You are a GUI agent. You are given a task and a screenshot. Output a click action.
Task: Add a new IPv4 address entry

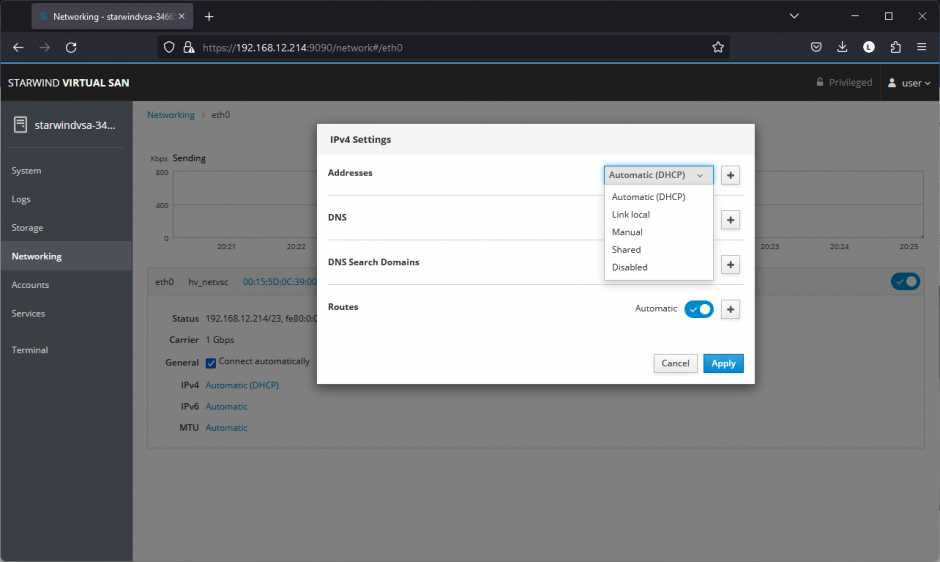tap(730, 175)
